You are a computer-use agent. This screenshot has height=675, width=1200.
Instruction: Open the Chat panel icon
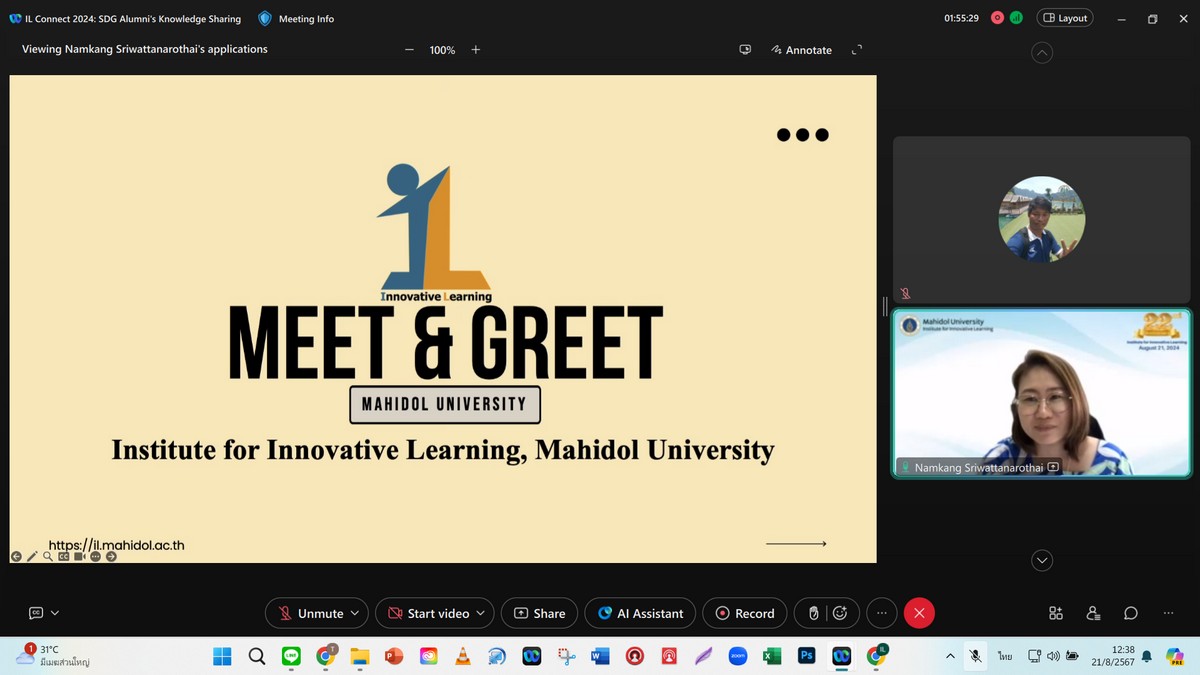click(1130, 613)
